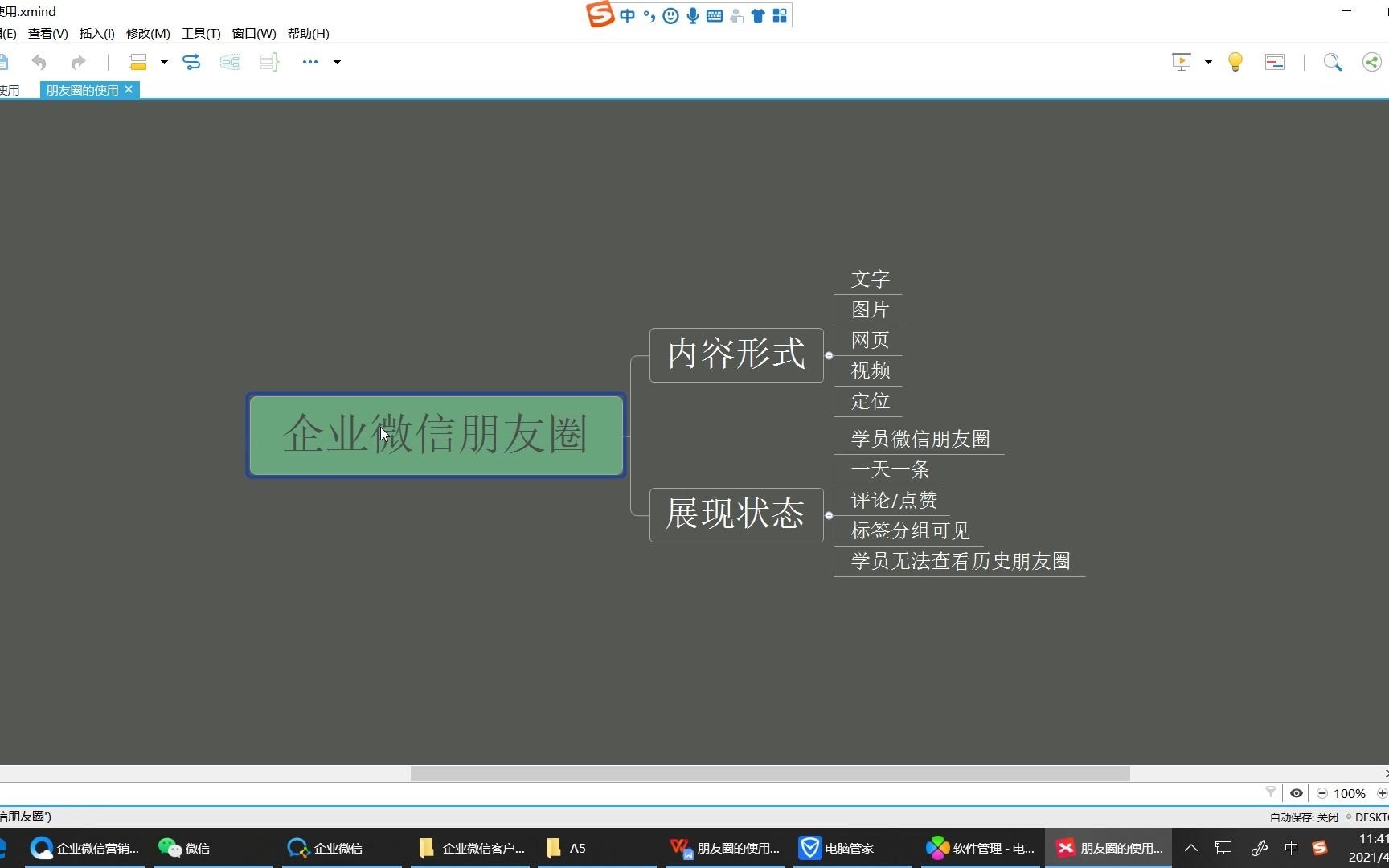The image size is (1389, 868).
Task: Open 企业微信营销 taskbar window
Action: [x=85, y=848]
